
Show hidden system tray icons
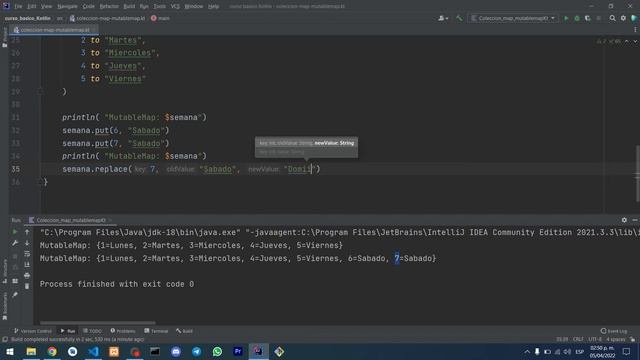(x=527, y=351)
